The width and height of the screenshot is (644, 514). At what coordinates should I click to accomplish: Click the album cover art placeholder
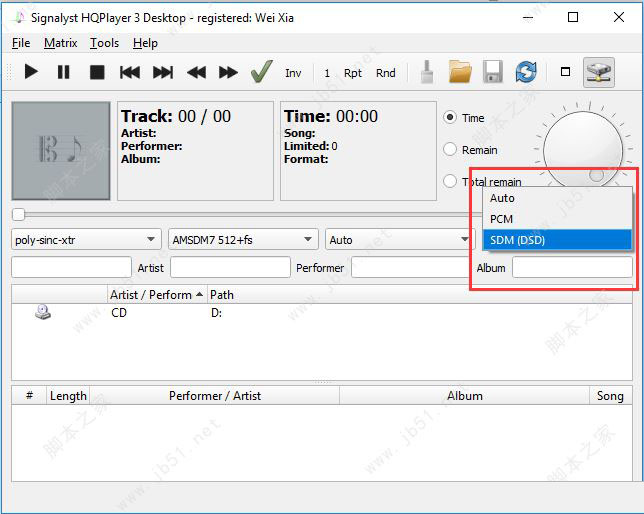[61, 151]
